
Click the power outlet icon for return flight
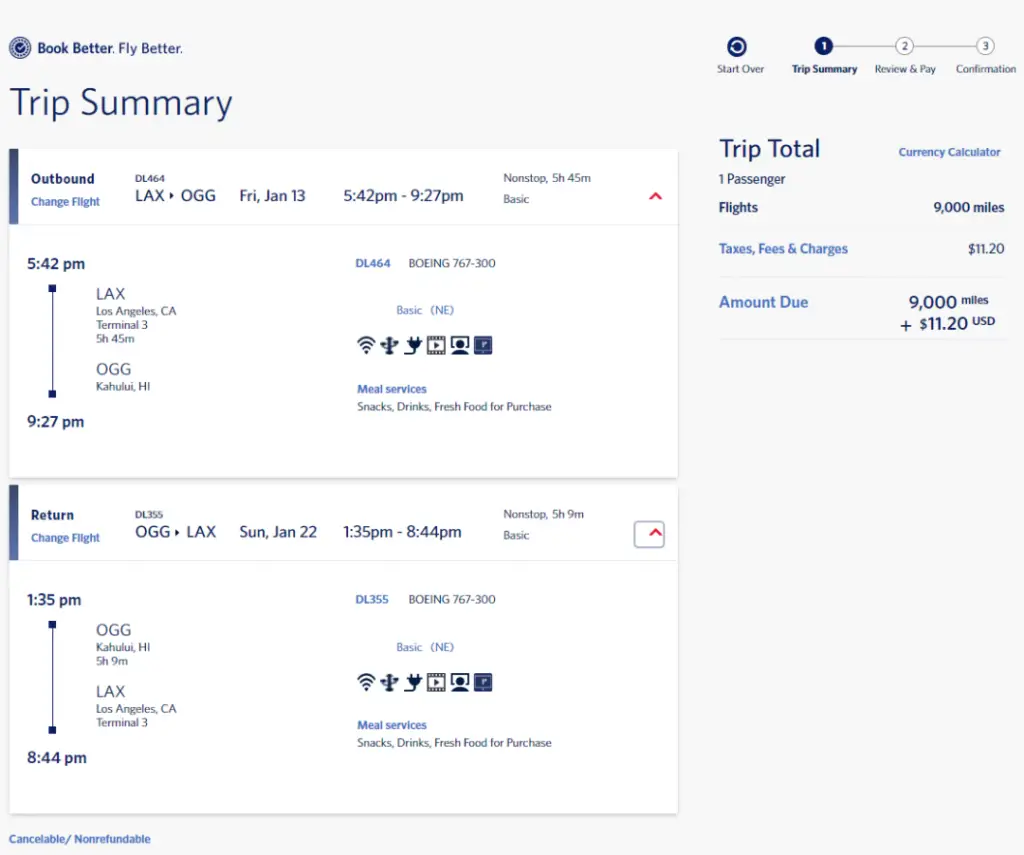tap(412, 683)
